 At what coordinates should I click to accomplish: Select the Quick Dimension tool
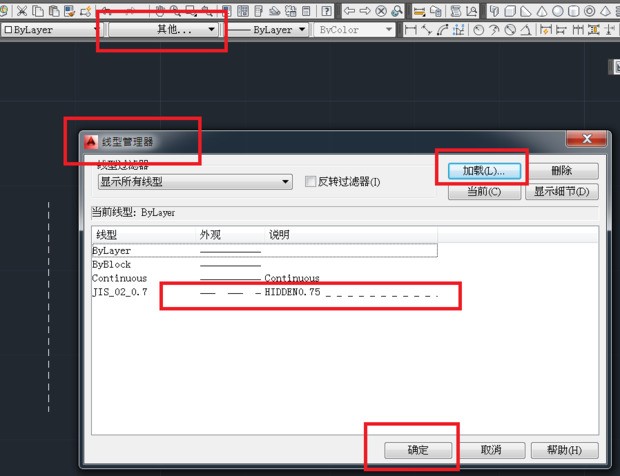(546, 30)
